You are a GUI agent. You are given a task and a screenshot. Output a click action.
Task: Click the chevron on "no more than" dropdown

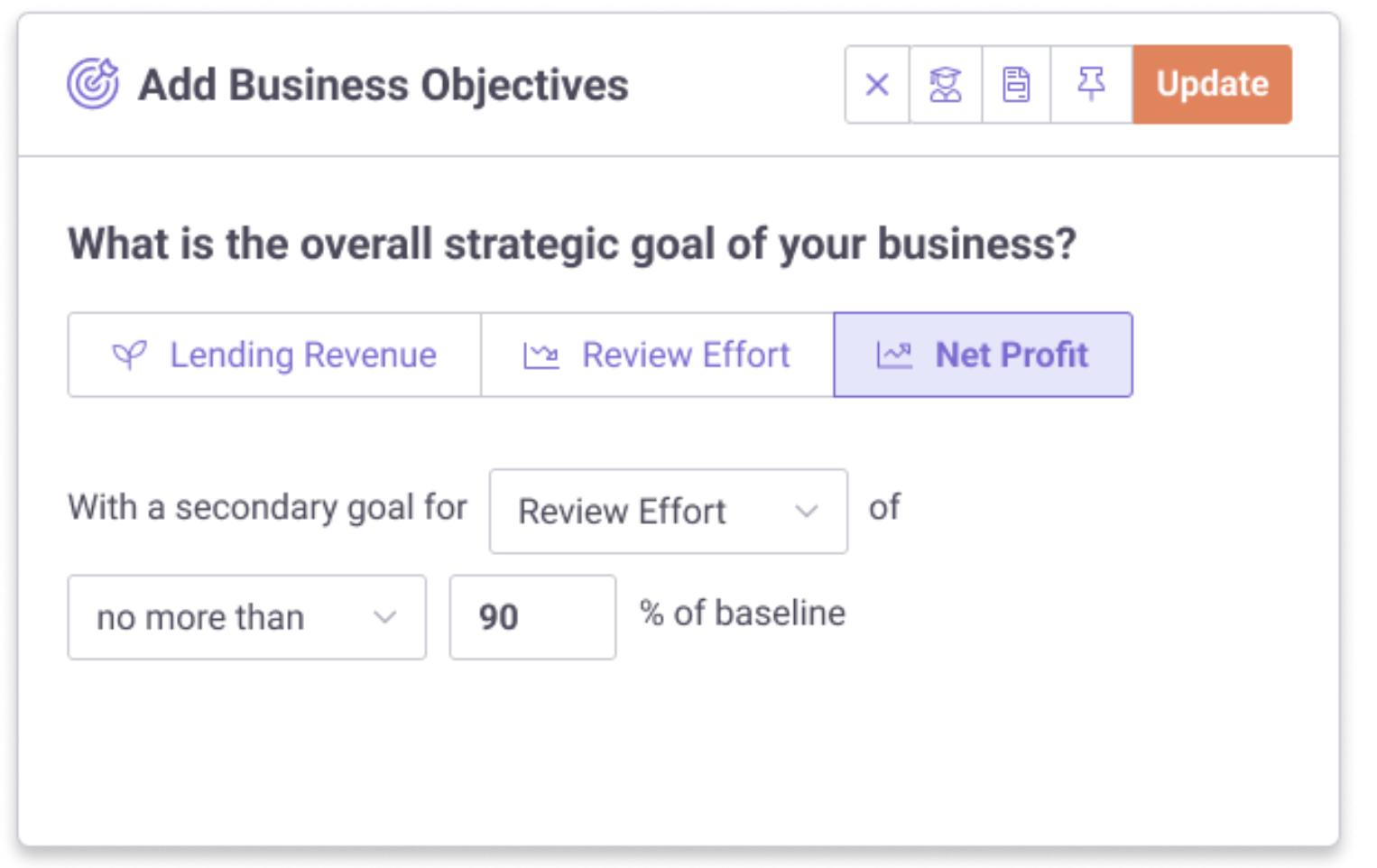tap(385, 618)
